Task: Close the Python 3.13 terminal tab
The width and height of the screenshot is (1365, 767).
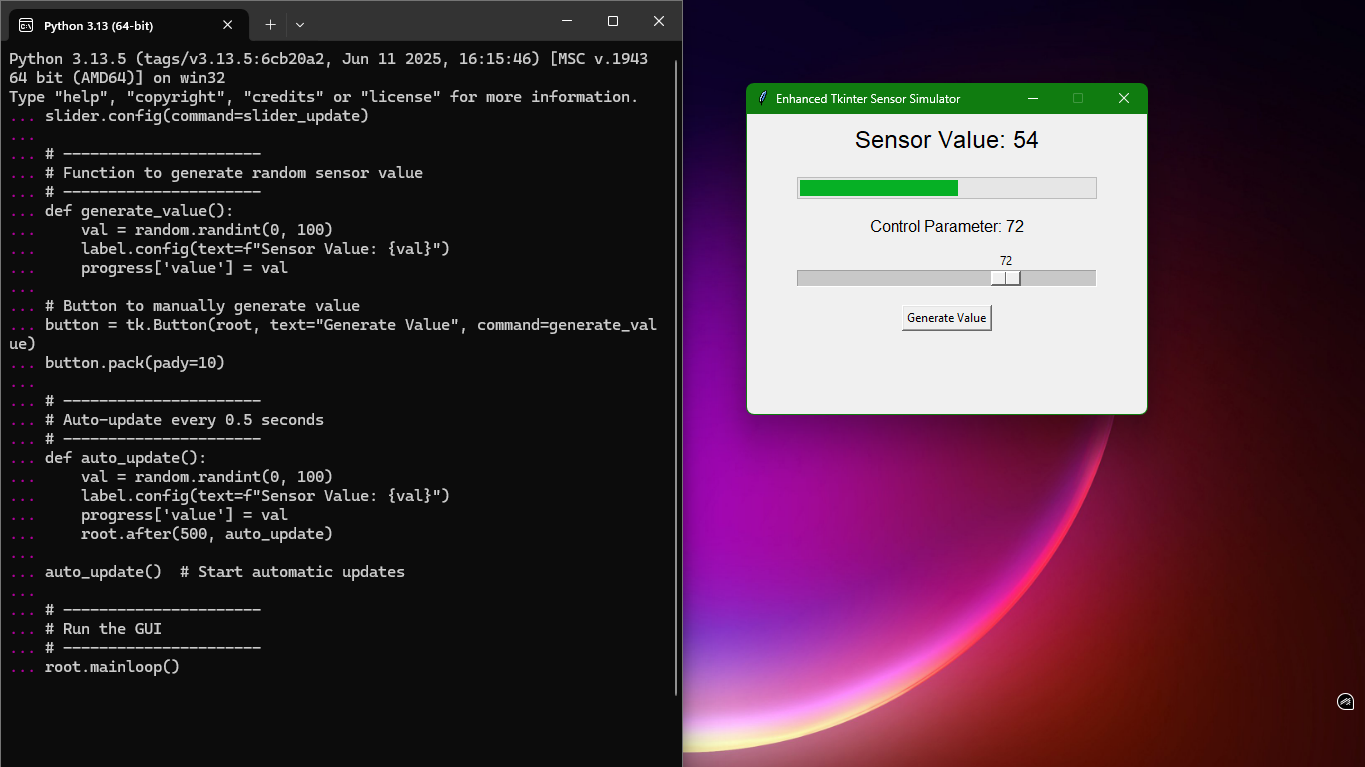Action: (227, 25)
